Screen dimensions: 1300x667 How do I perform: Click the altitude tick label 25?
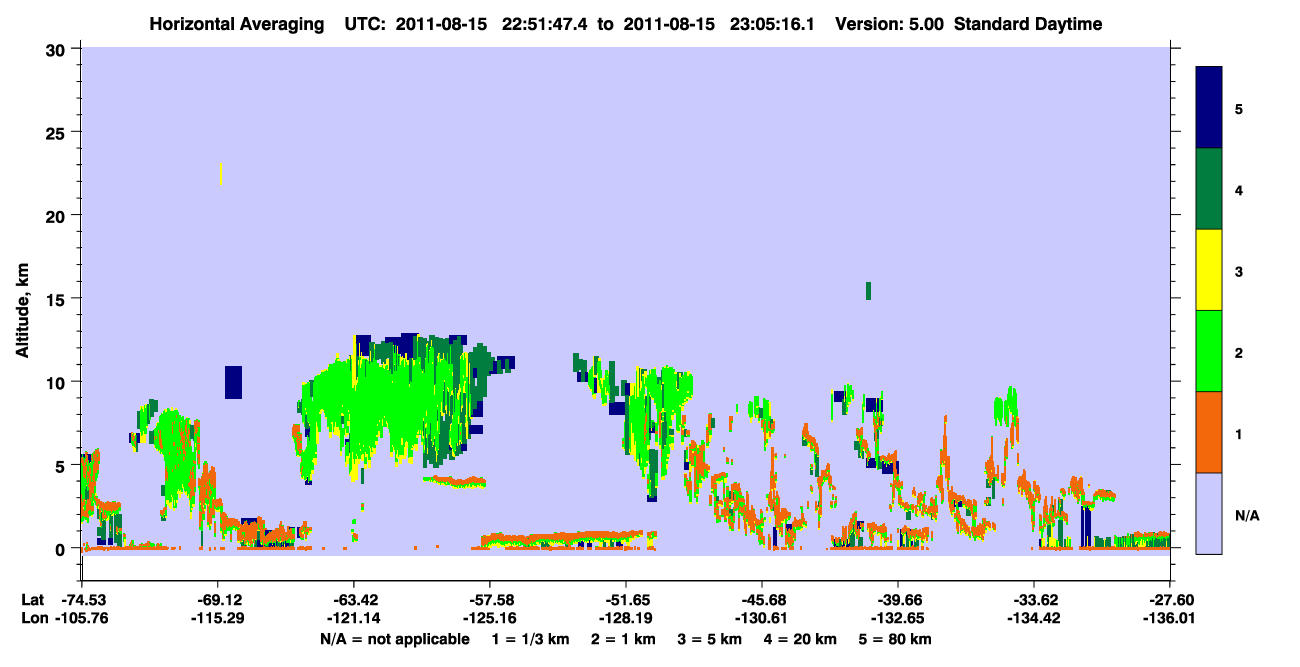[58, 132]
